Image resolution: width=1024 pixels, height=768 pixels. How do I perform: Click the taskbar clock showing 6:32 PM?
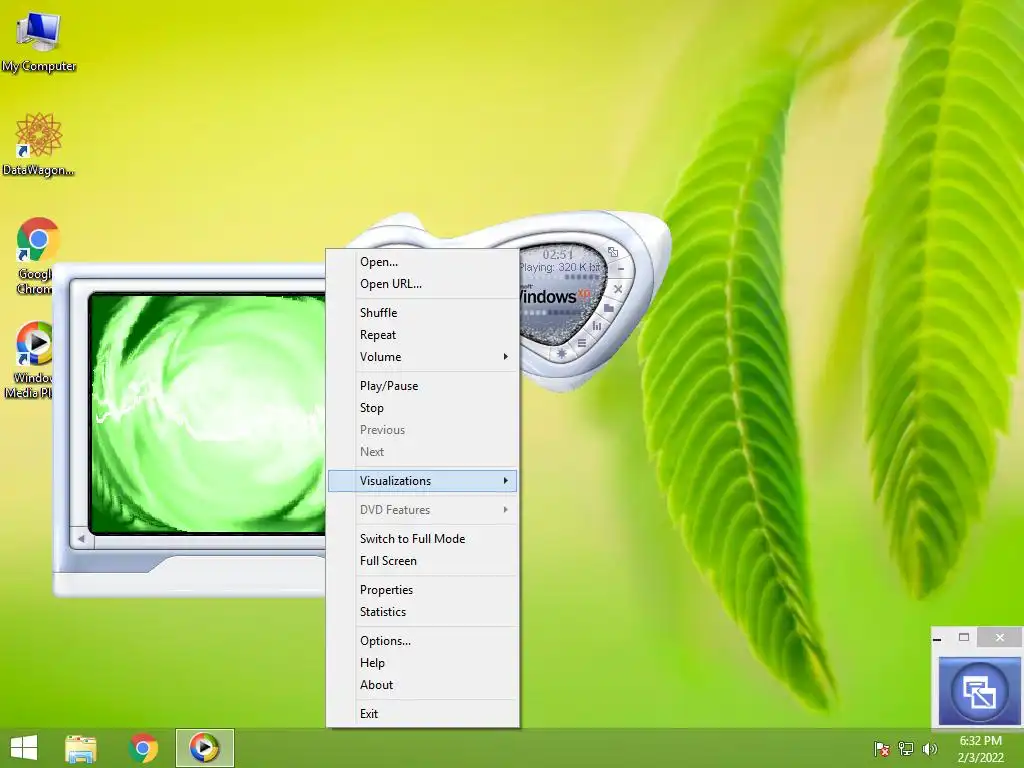[x=980, y=749]
